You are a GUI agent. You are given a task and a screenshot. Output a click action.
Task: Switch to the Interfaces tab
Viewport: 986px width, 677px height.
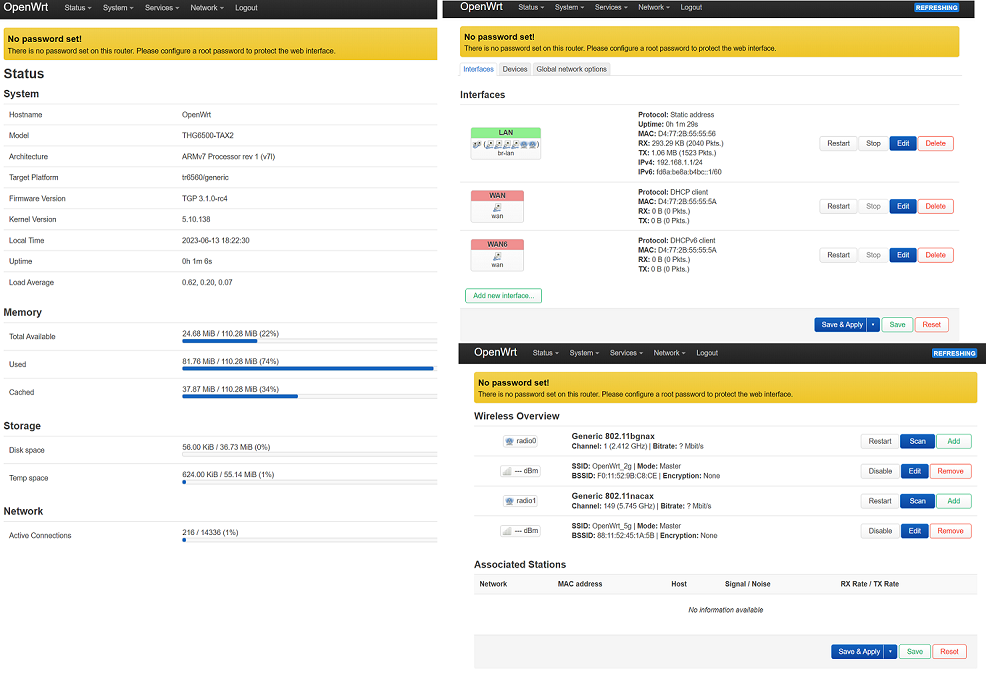click(479, 69)
